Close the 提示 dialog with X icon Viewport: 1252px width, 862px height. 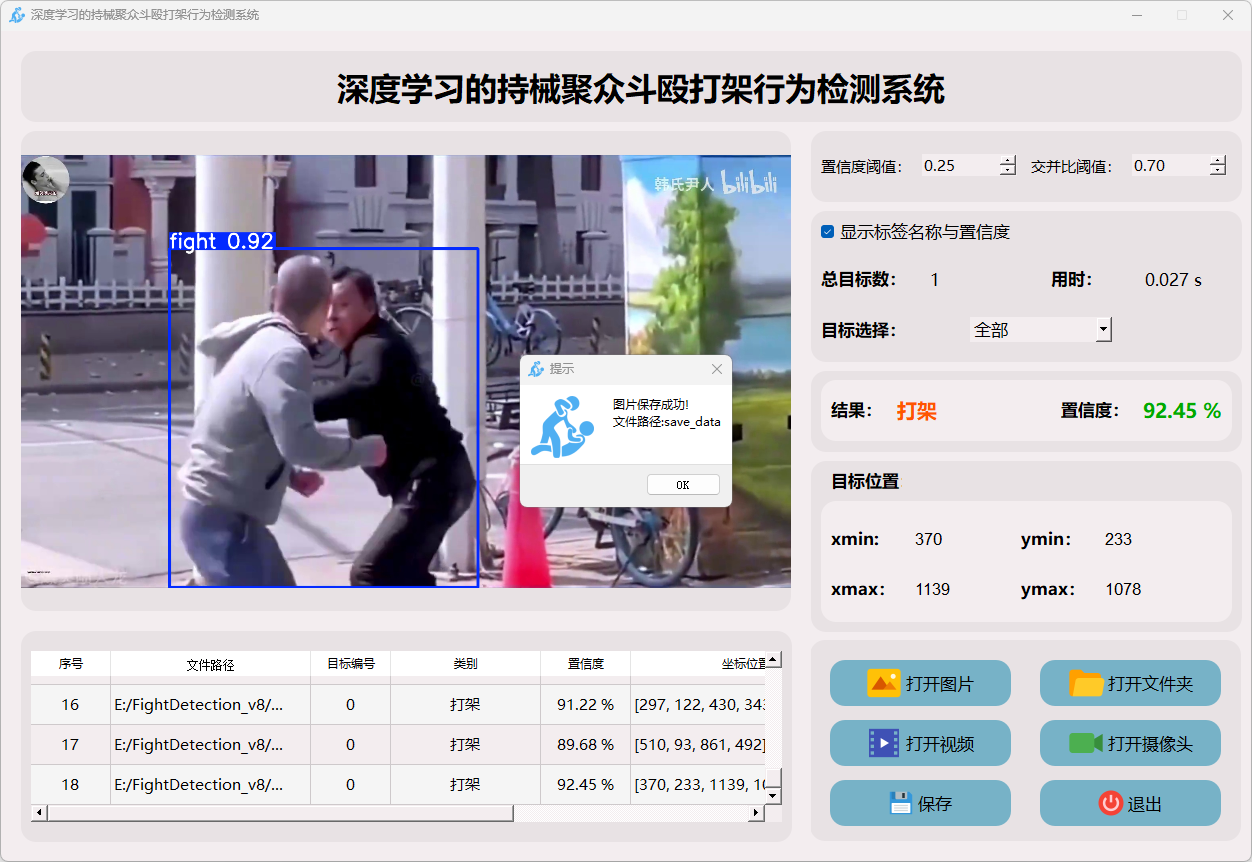(716, 369)
